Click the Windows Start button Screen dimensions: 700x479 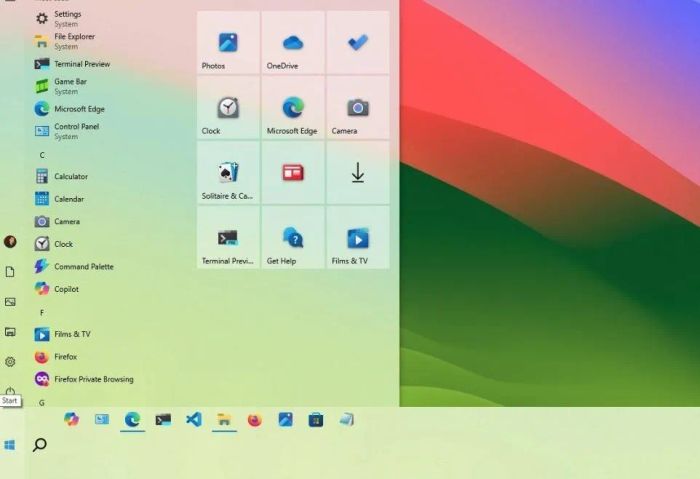tap(10, 445)
